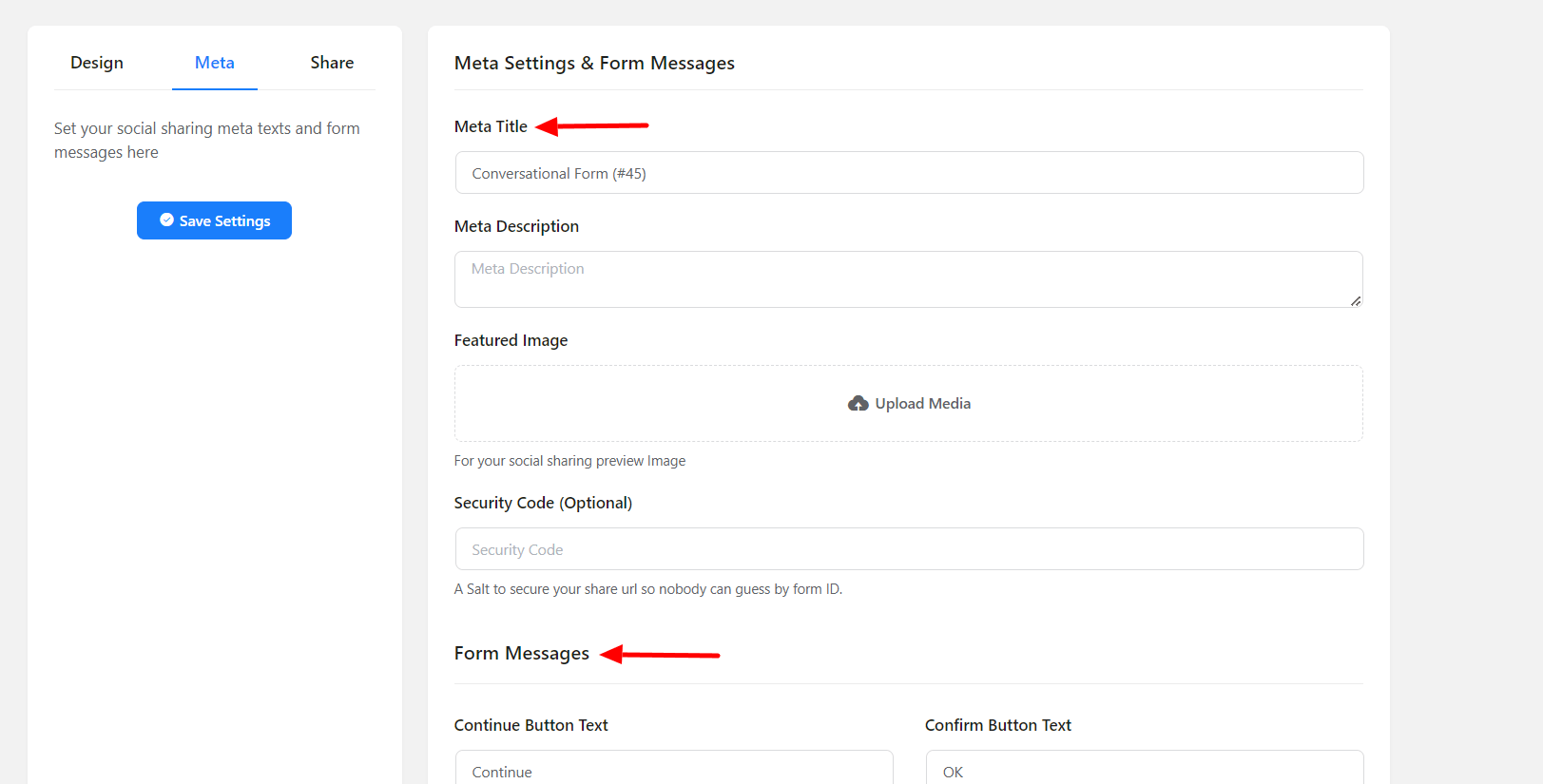Click the Continue Button Text input
The image size is (1543, 784).
click(x=673, y=771)
